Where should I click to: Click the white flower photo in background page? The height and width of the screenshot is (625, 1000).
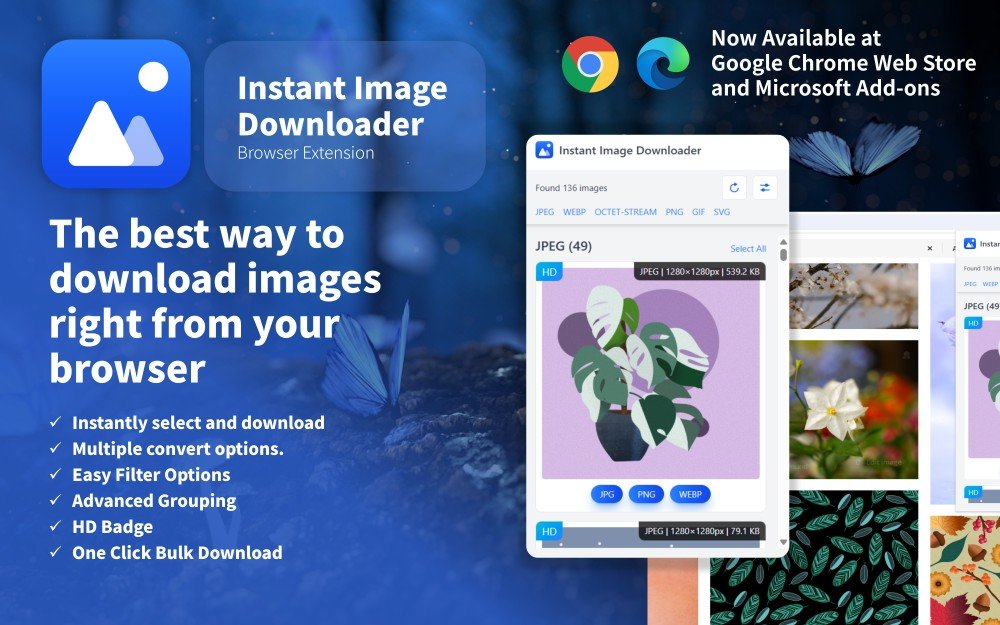(x=853, y=409)
